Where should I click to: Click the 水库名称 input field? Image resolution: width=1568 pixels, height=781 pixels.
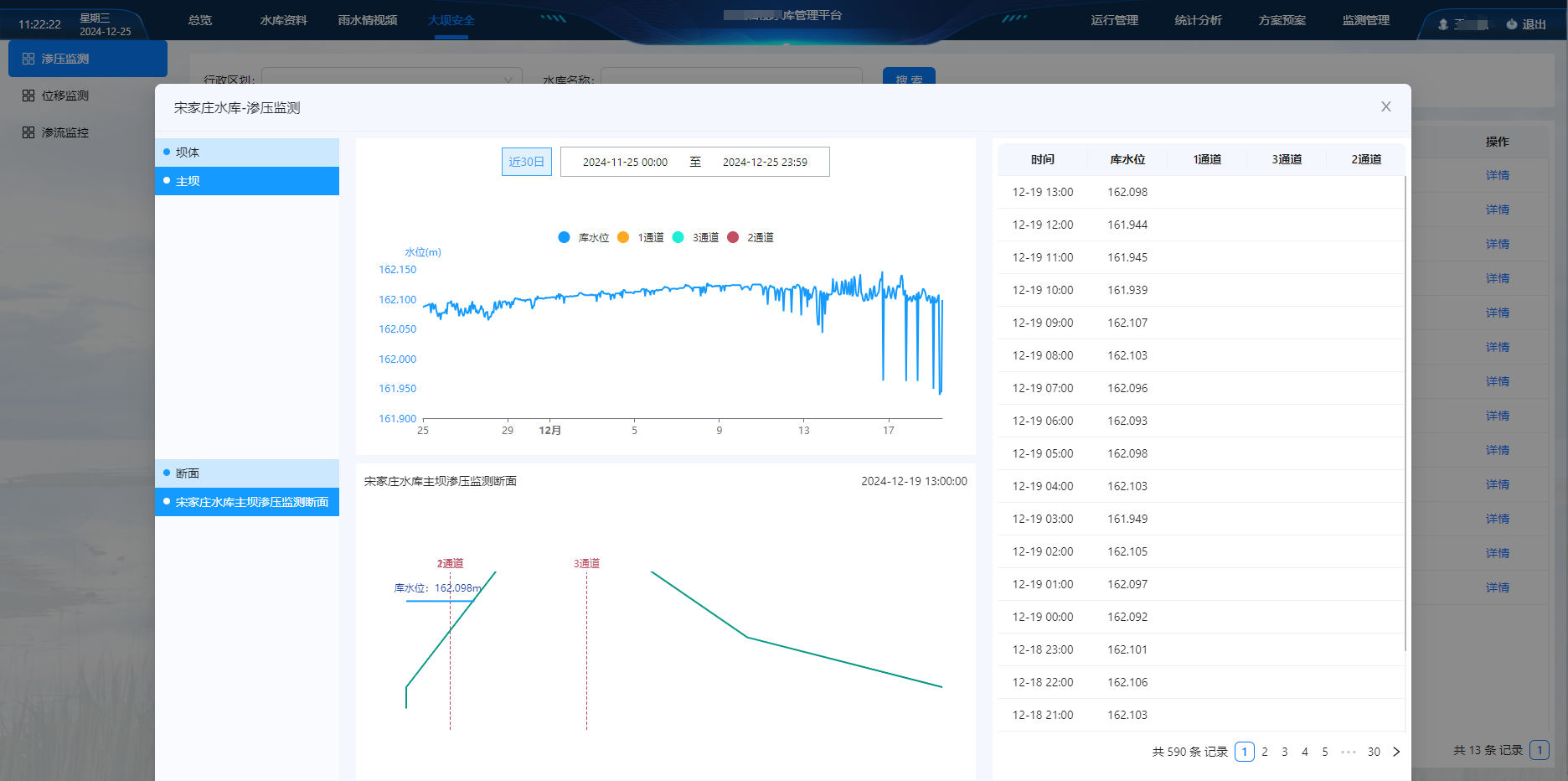[731, 76]
